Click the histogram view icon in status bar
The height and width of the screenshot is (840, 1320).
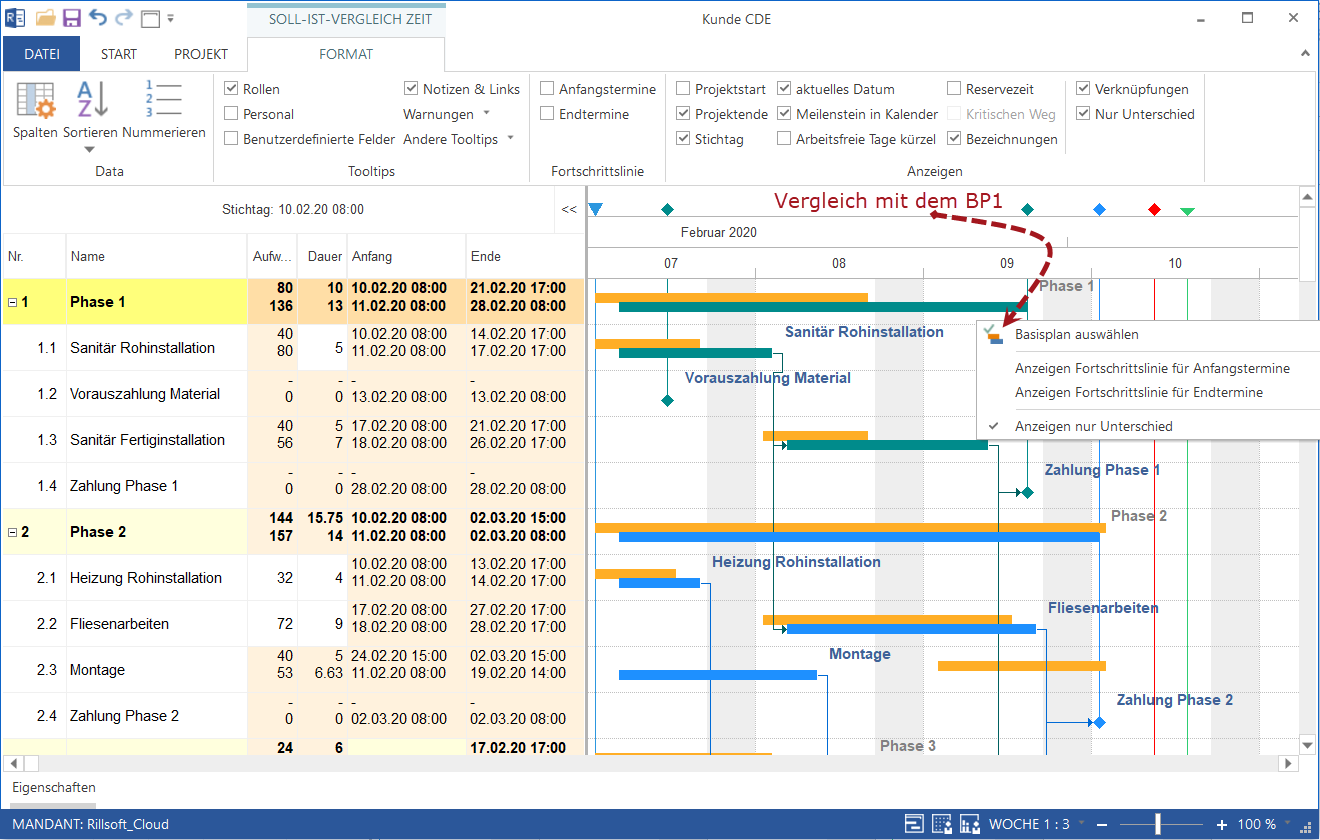(969, 824)
